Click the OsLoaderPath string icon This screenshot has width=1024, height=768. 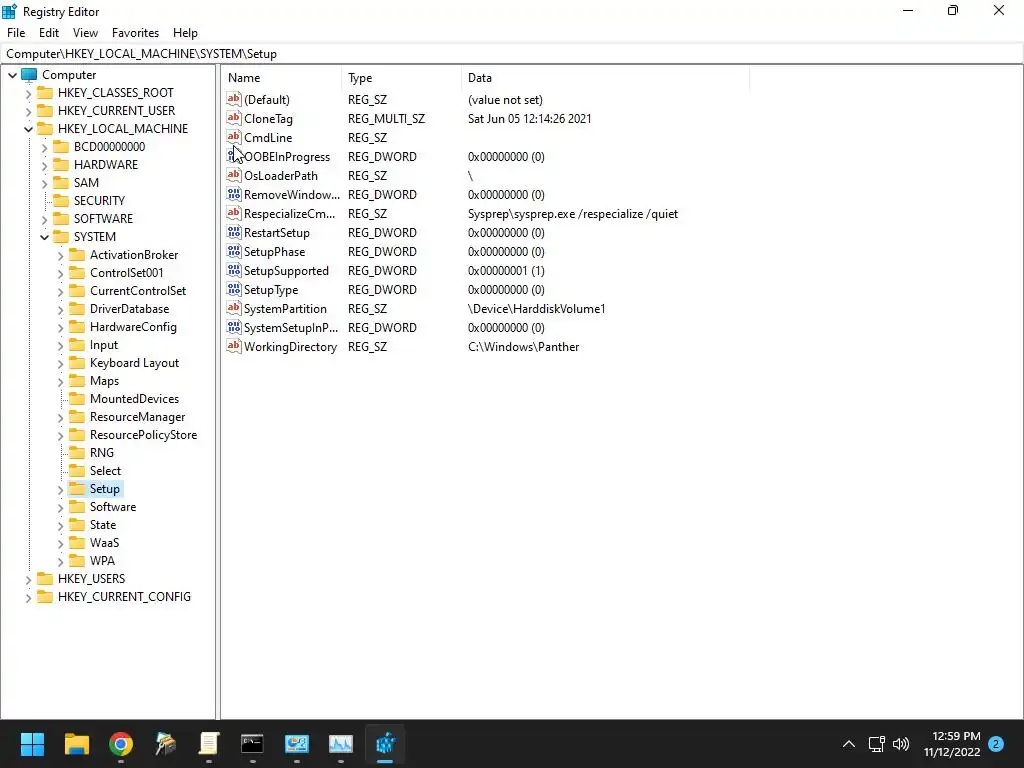tap(234, 175)
